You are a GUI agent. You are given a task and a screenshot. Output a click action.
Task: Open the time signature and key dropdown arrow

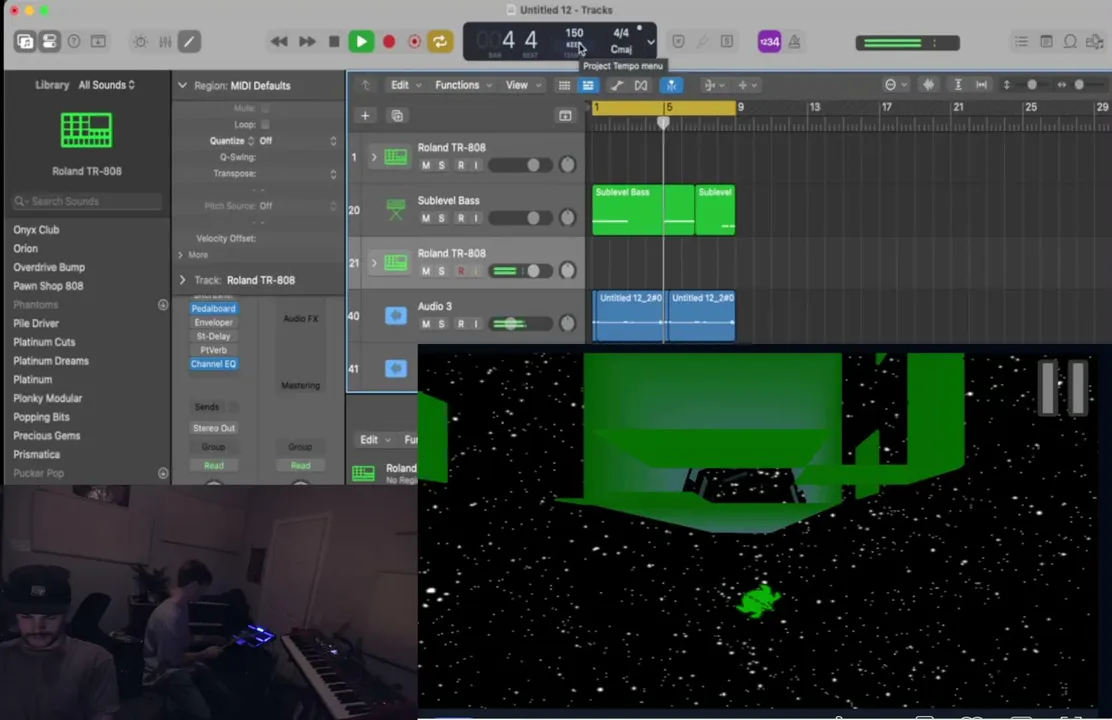click(650, 43)
